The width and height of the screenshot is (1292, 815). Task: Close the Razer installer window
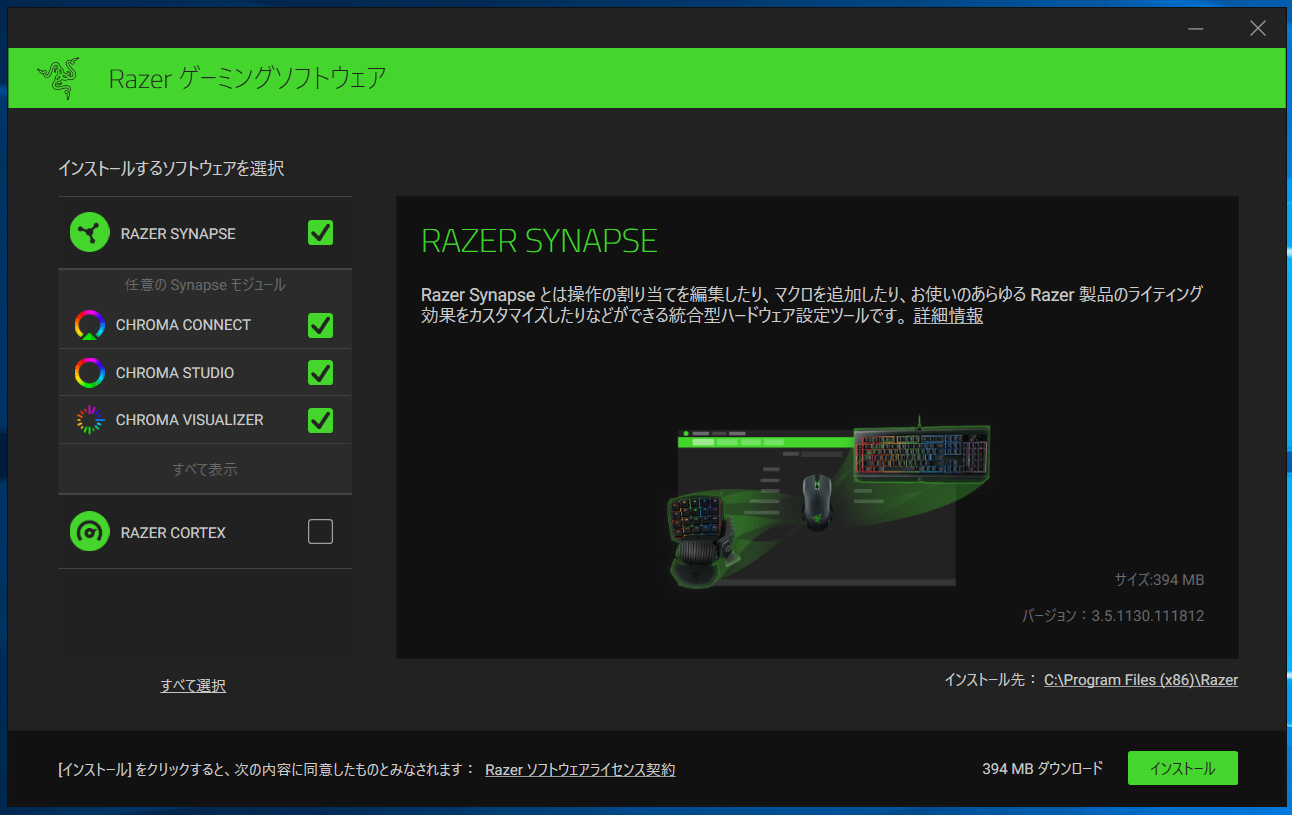tap(1258, 28)
